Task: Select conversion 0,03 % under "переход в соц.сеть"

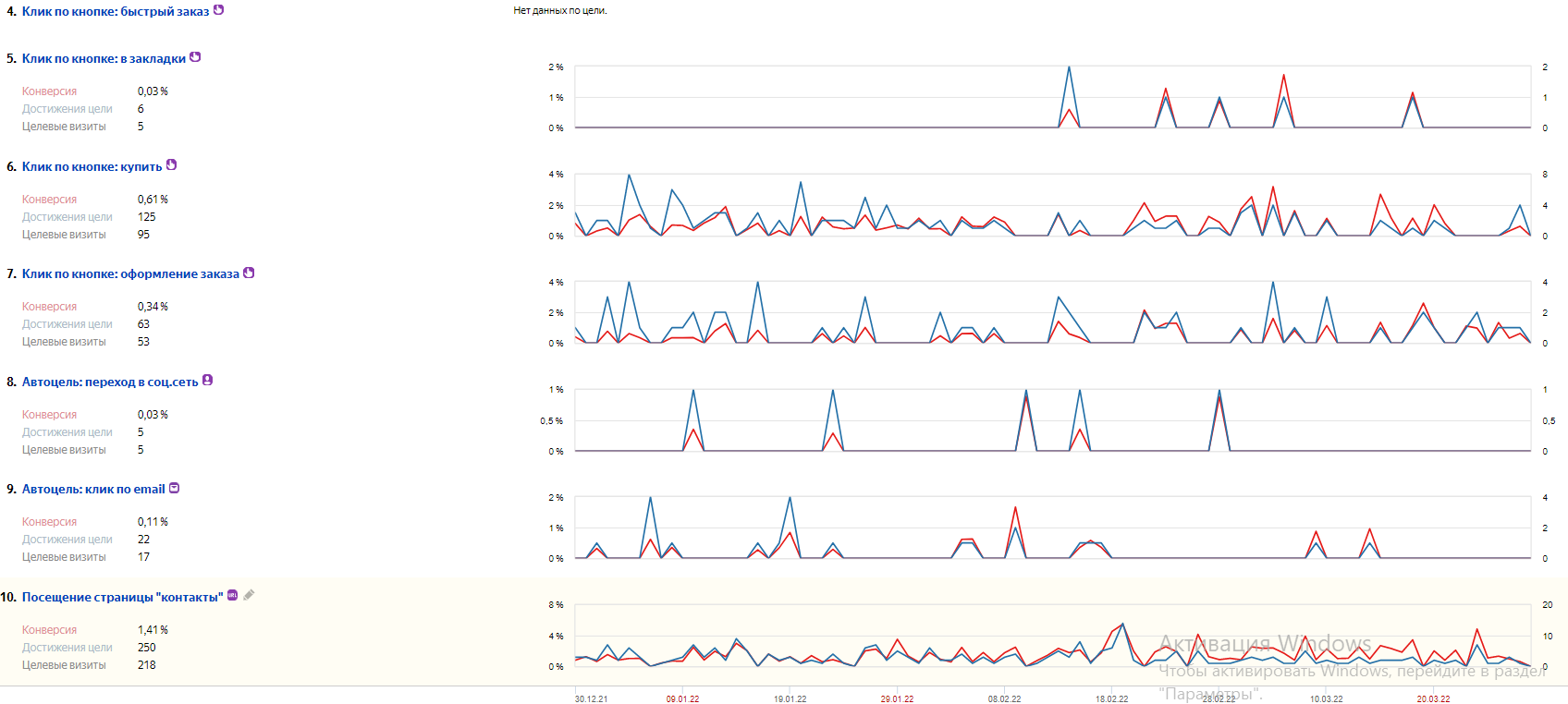Action: [153, 415]
